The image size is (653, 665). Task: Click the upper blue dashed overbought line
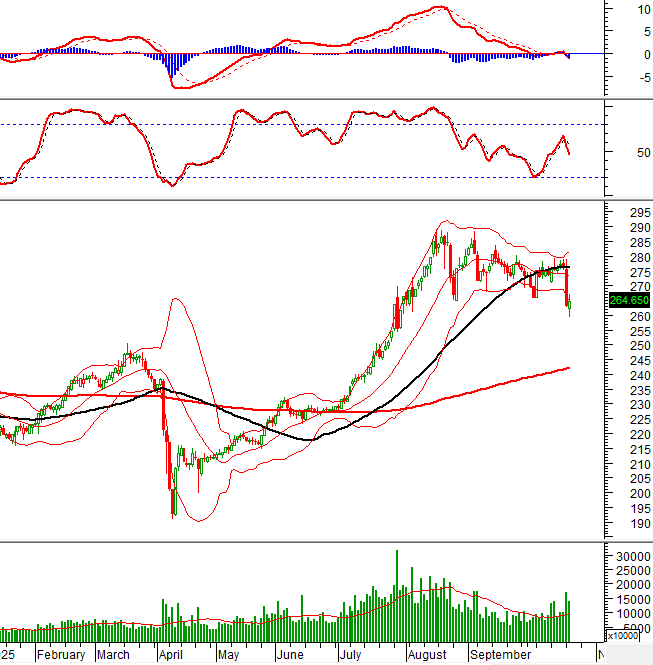[300, 124]
